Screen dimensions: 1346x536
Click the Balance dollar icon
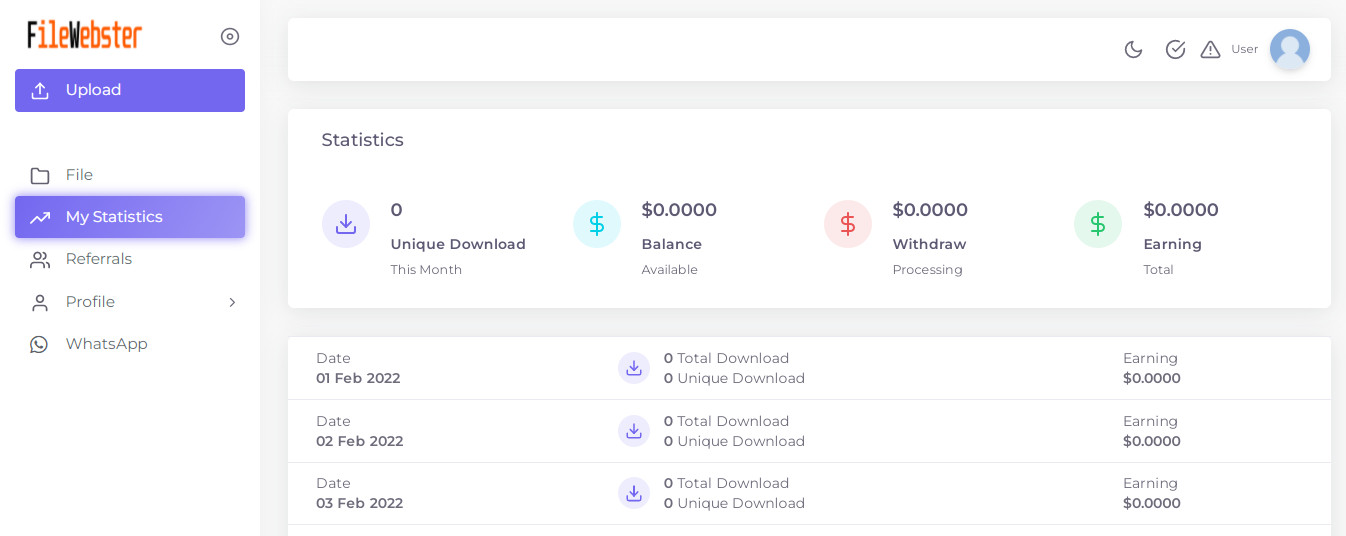(597, 224)
